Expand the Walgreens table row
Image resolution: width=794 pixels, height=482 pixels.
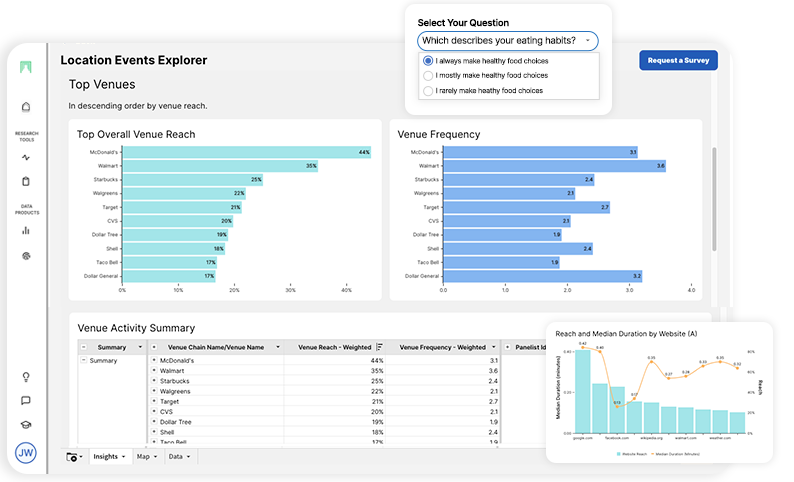coord(154,391)
